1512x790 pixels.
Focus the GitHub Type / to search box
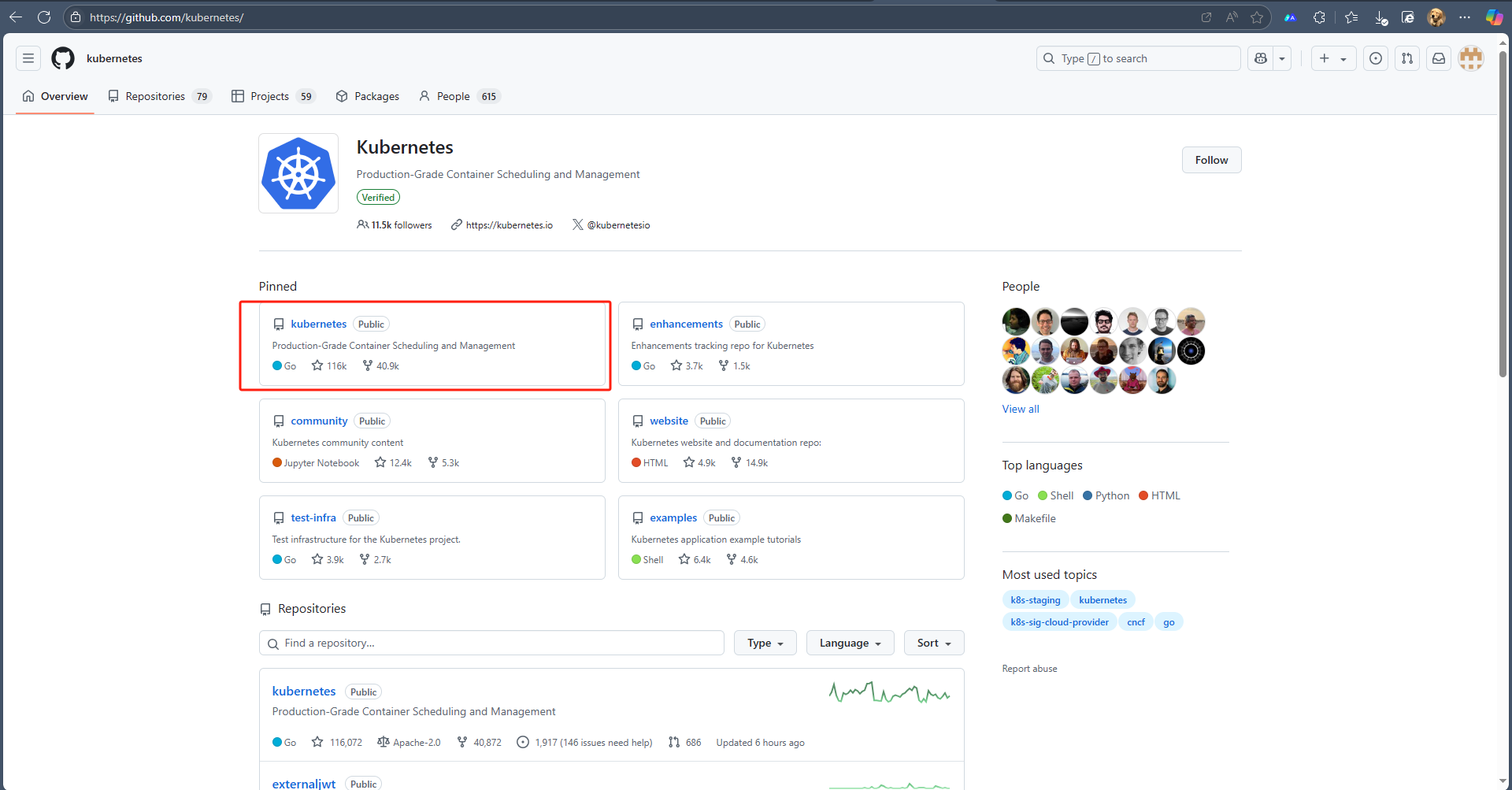point(1138,58)
